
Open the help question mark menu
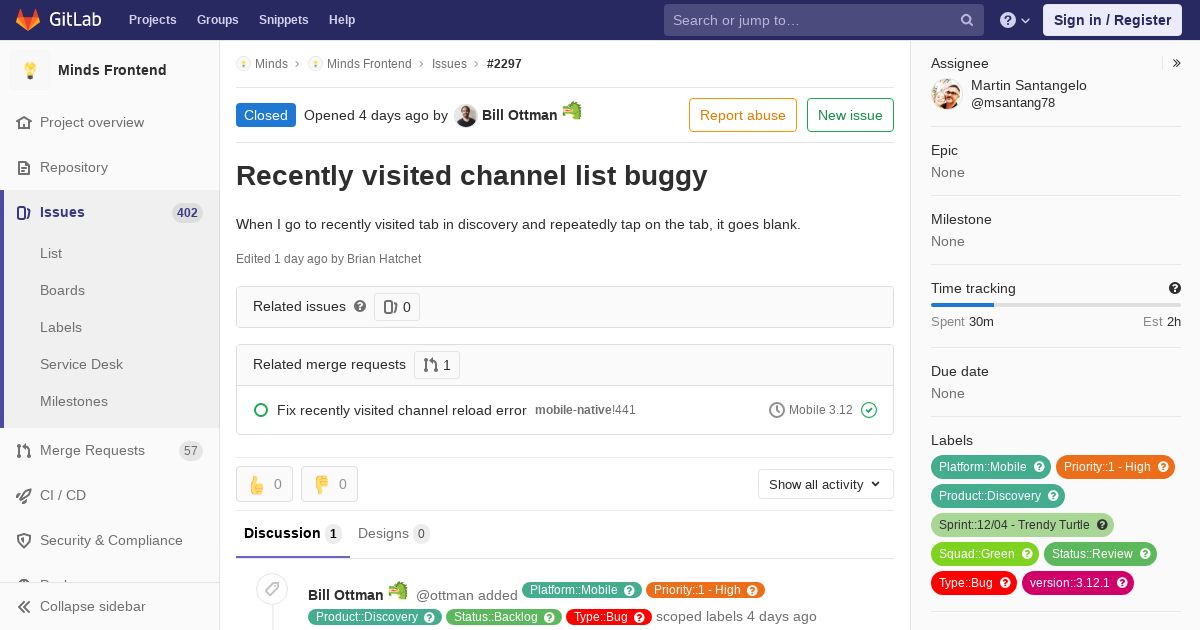point(1015,20)
